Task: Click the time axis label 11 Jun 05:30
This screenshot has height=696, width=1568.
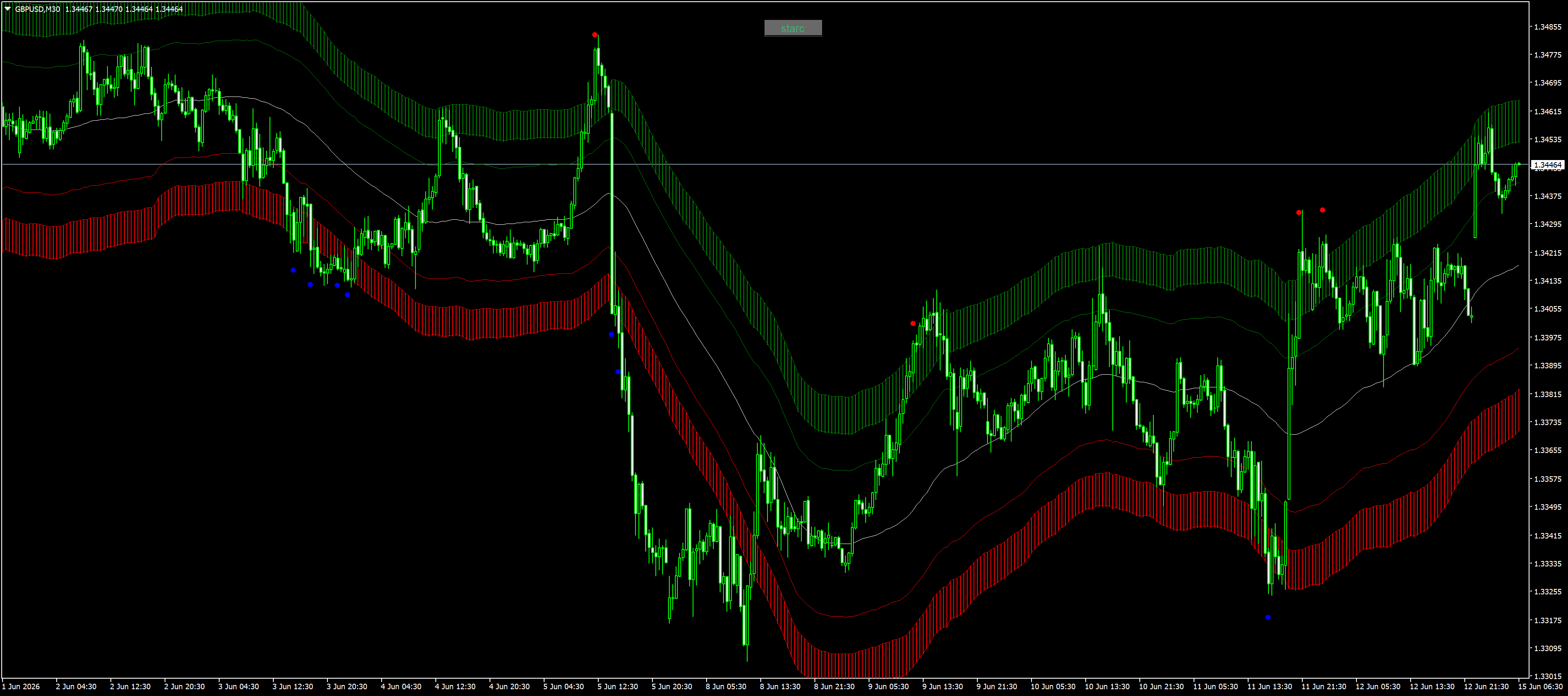Action: tap(1216, 686)
